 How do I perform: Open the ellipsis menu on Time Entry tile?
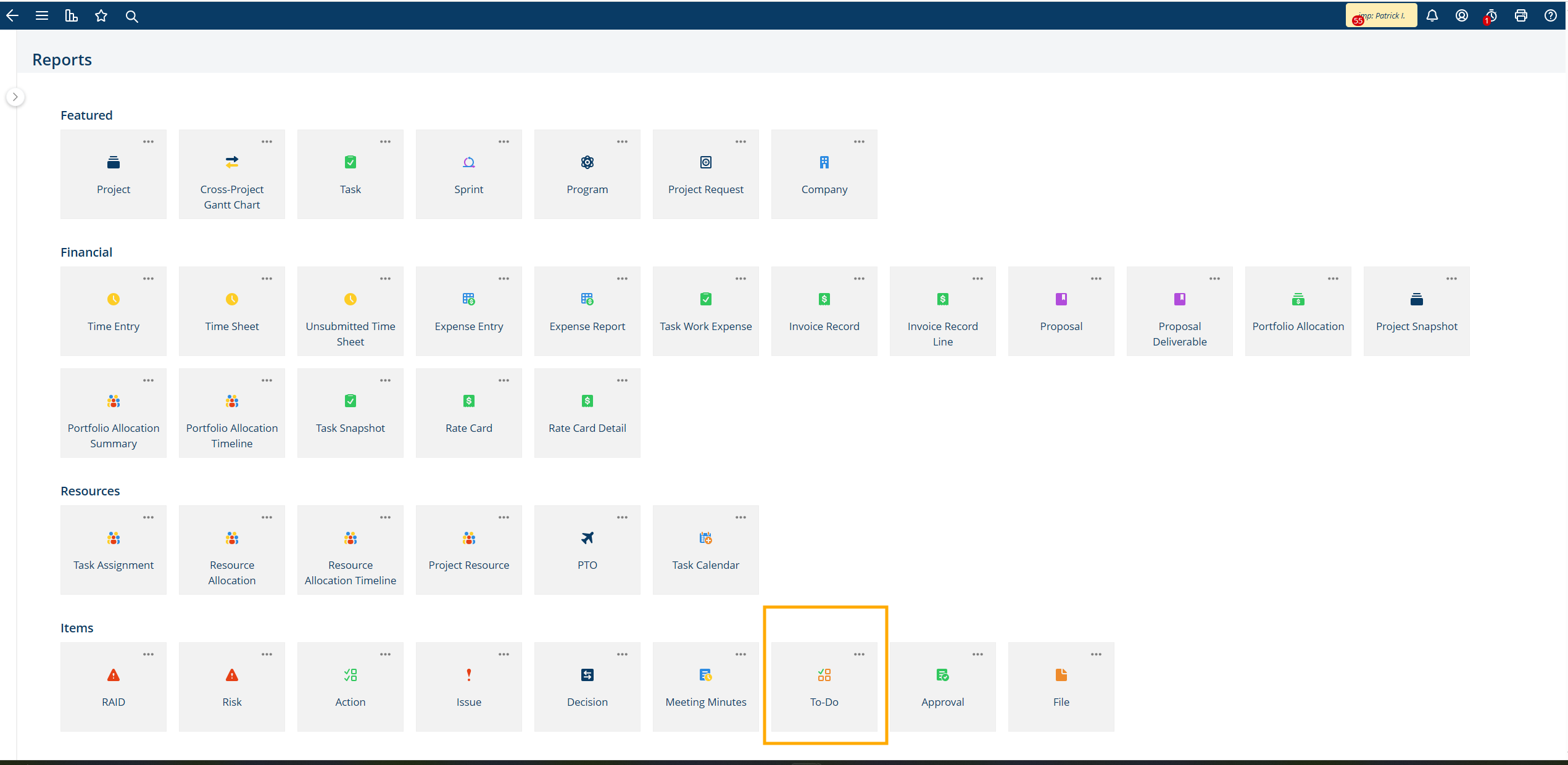[149, 279]
